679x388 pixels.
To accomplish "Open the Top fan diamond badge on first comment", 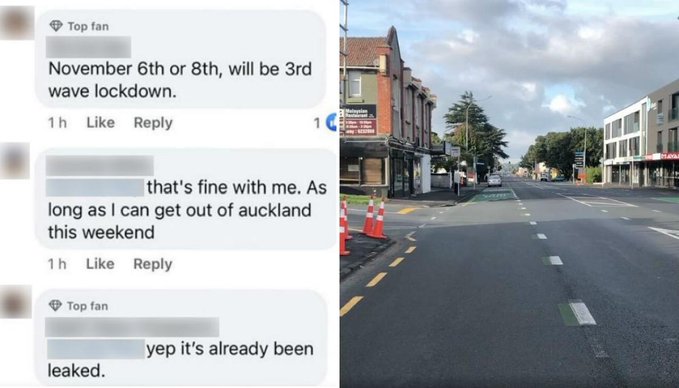I will tap(56, 26).
